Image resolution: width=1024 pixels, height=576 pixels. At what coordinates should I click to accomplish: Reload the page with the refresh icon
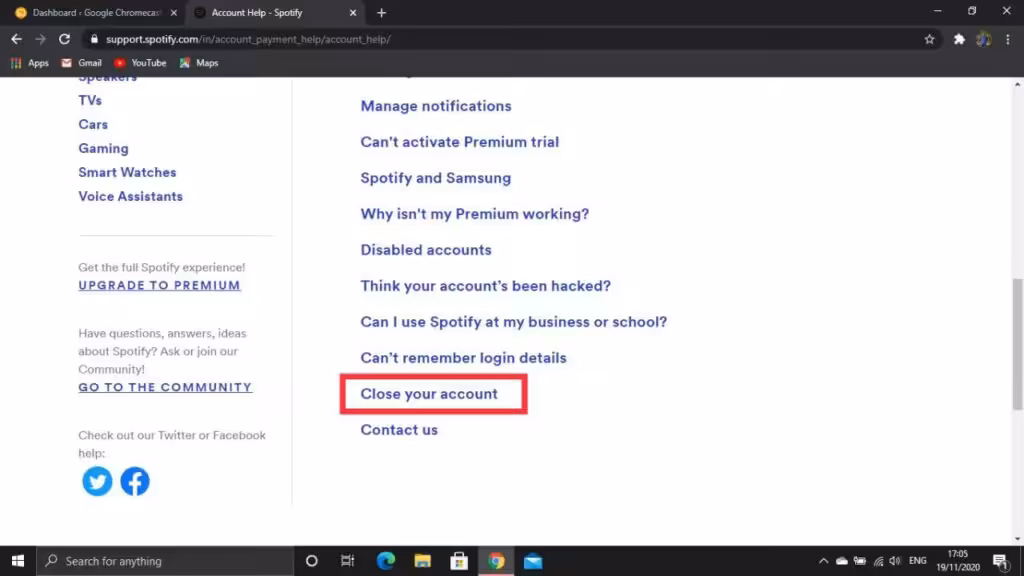(64, 39)
